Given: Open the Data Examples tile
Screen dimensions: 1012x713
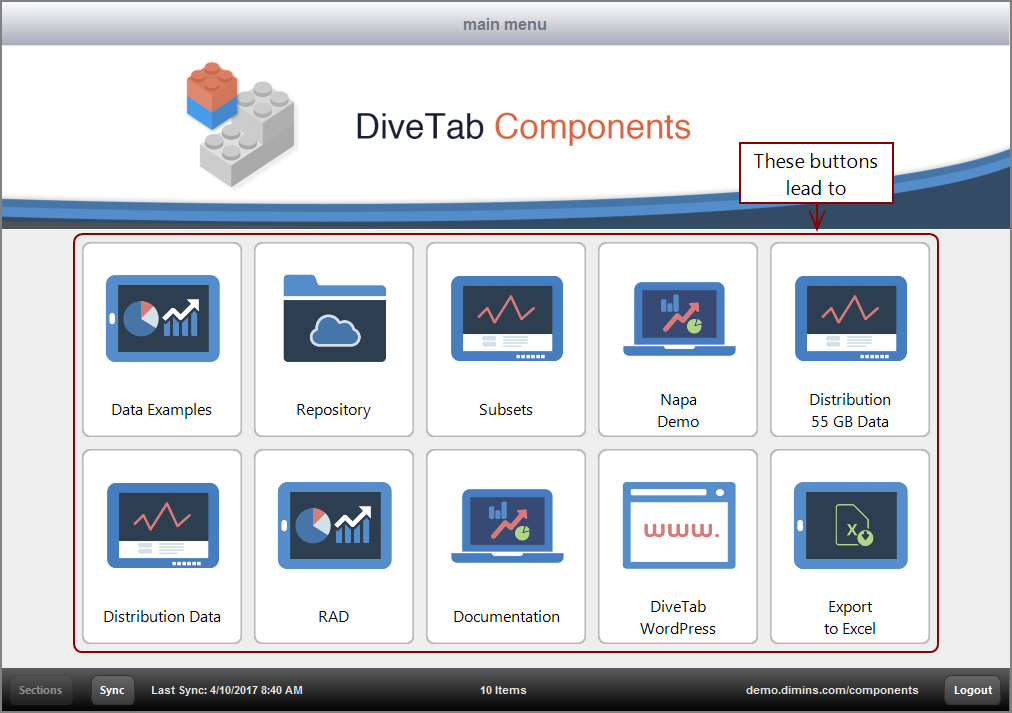Looking at the screenshot, I should click(x=161, y=338).
